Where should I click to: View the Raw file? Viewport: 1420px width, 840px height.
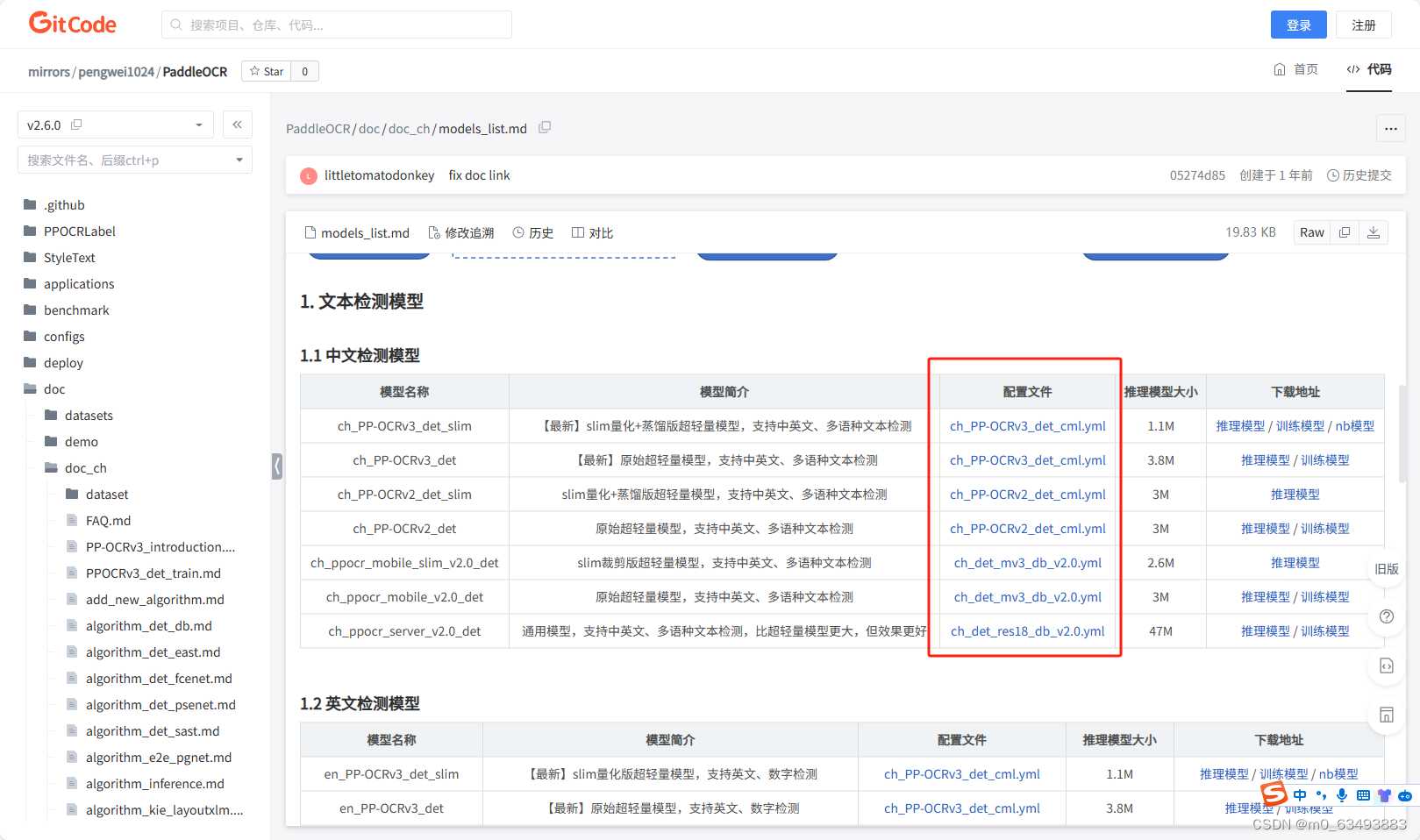1312,232
